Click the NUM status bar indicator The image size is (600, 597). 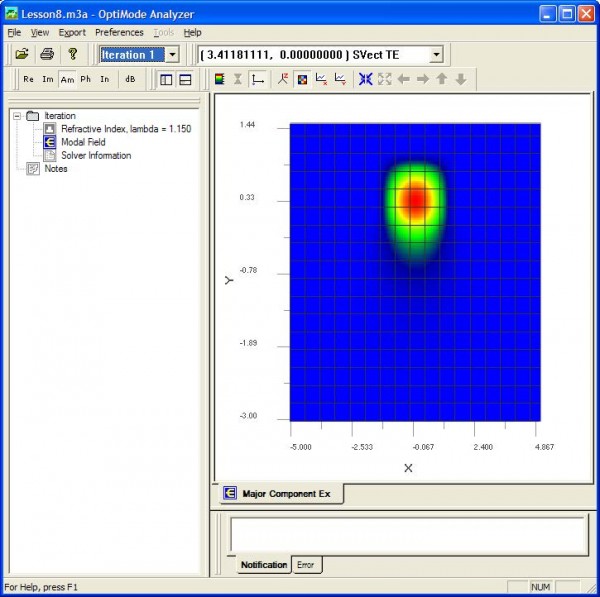540,587
